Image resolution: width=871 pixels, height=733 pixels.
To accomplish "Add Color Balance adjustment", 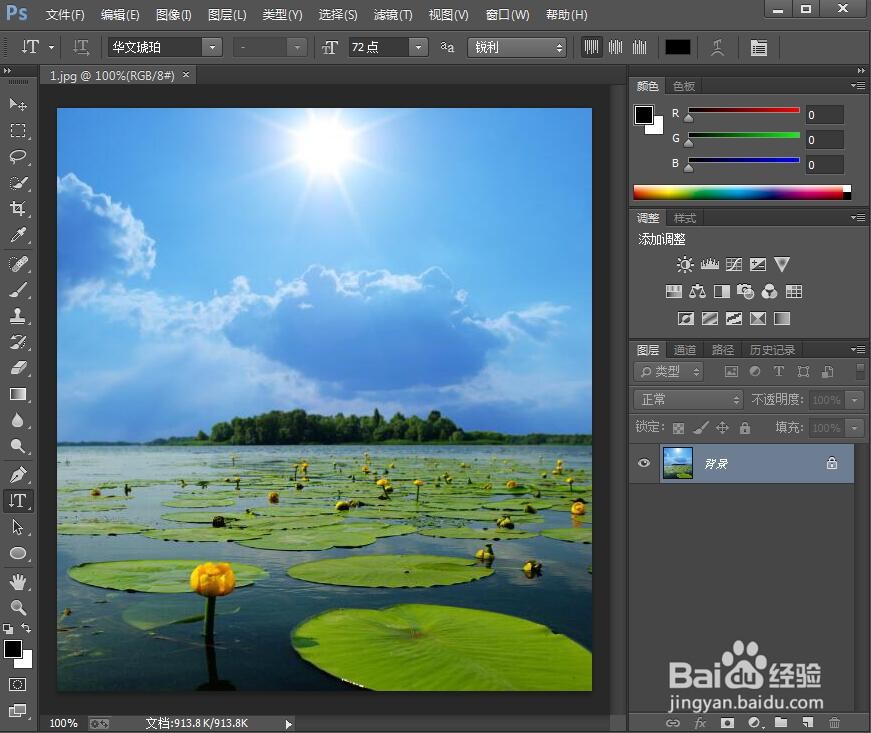I will pos(698,292).
